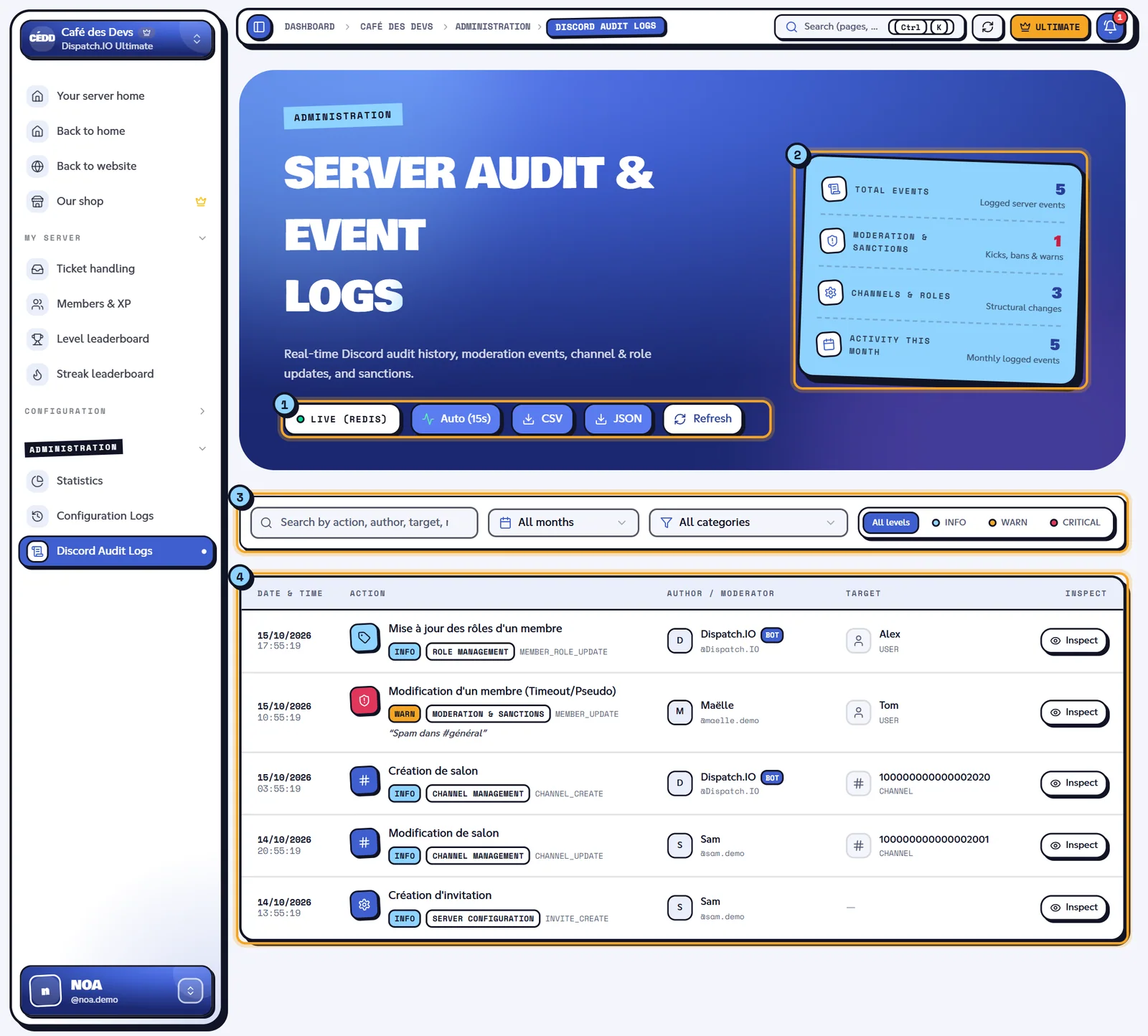Viewport: 1148px width, 1036px height.
Task: Open the Statistics page
Action: pyautogui.click(x=117, y=481)
